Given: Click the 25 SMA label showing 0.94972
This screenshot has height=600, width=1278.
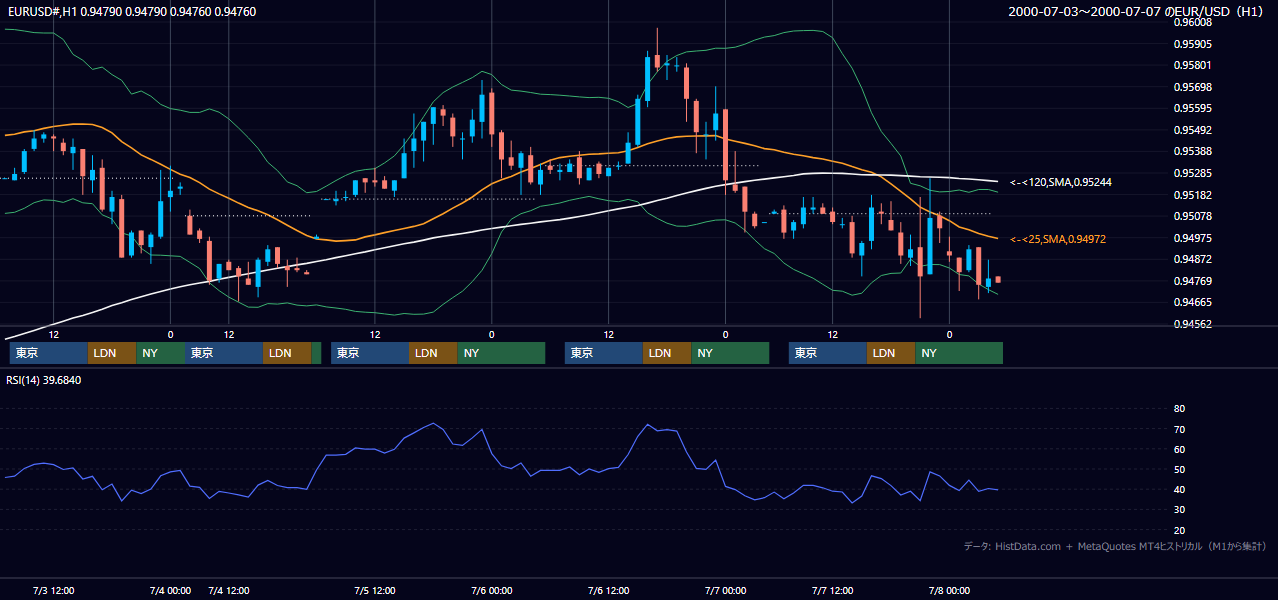Looking at the screenshot, I should pos(1058,239).
